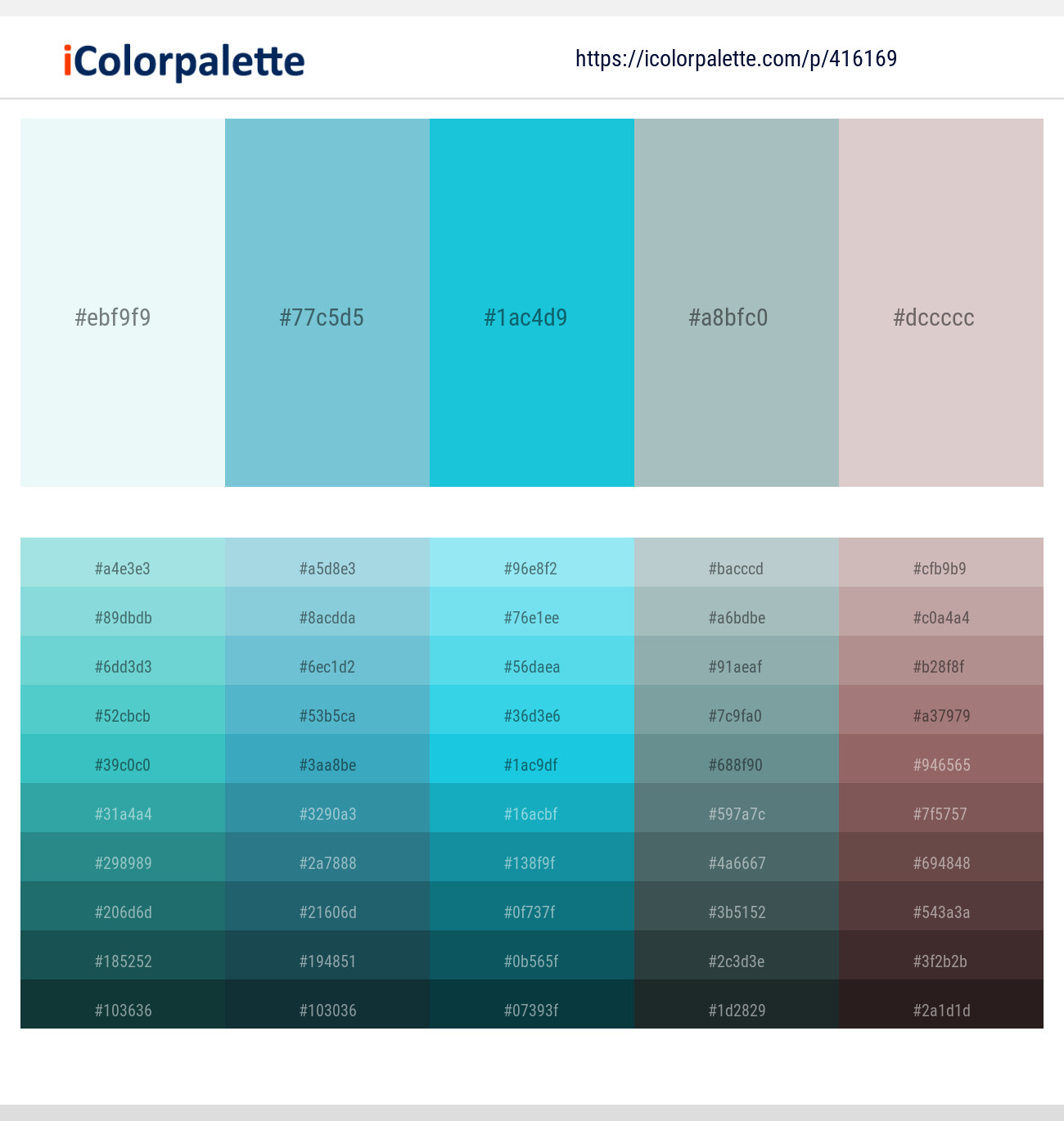Click the #7c9fa0 muted teal tile
Image resolution: width=1064 pixels, height=1121 pixels.
[x=736, y=715]
